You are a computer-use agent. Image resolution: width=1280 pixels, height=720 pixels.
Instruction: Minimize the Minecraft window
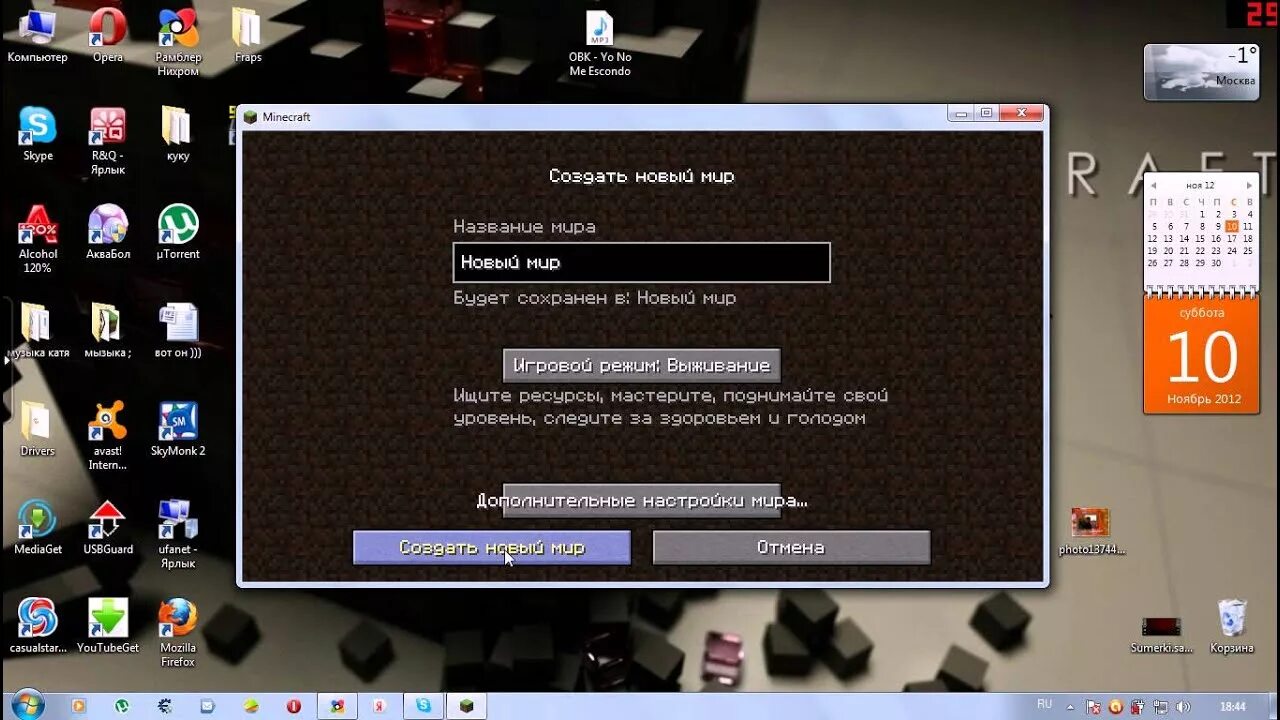961,113
